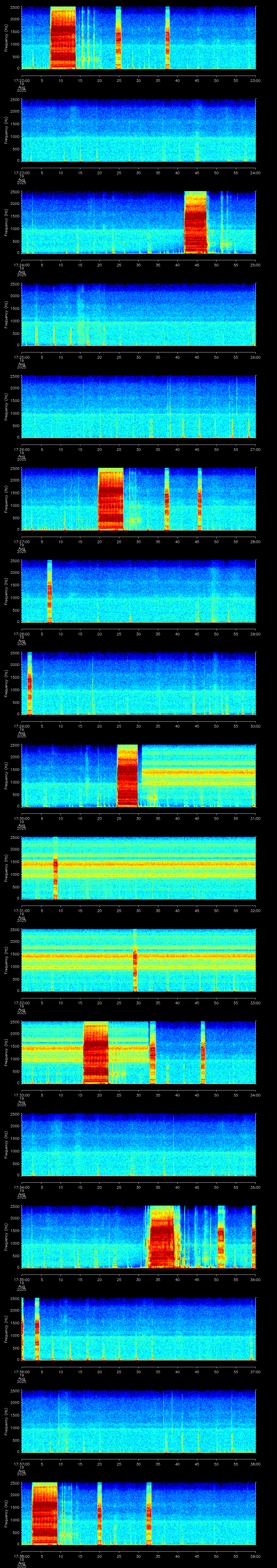The image size is (277, 1568).
Task: Click the wide red burst in 17:24 spectrogram
Action: [x=195, y=222]
